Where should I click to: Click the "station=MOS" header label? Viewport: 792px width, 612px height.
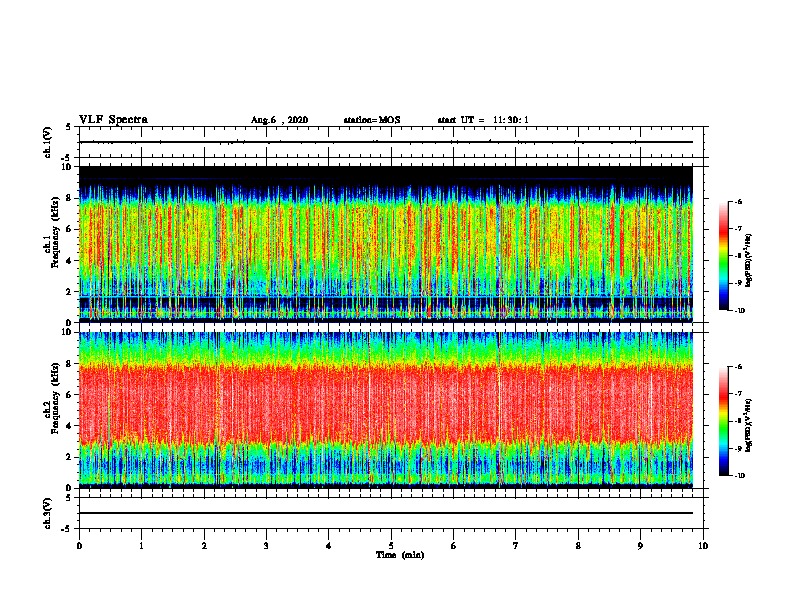pos(372,120)
